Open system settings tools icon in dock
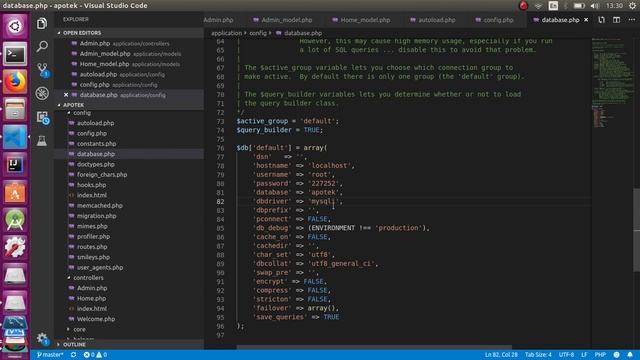This screenshot has height=360, width=640. pyautogui.click(x=15, y=247)
